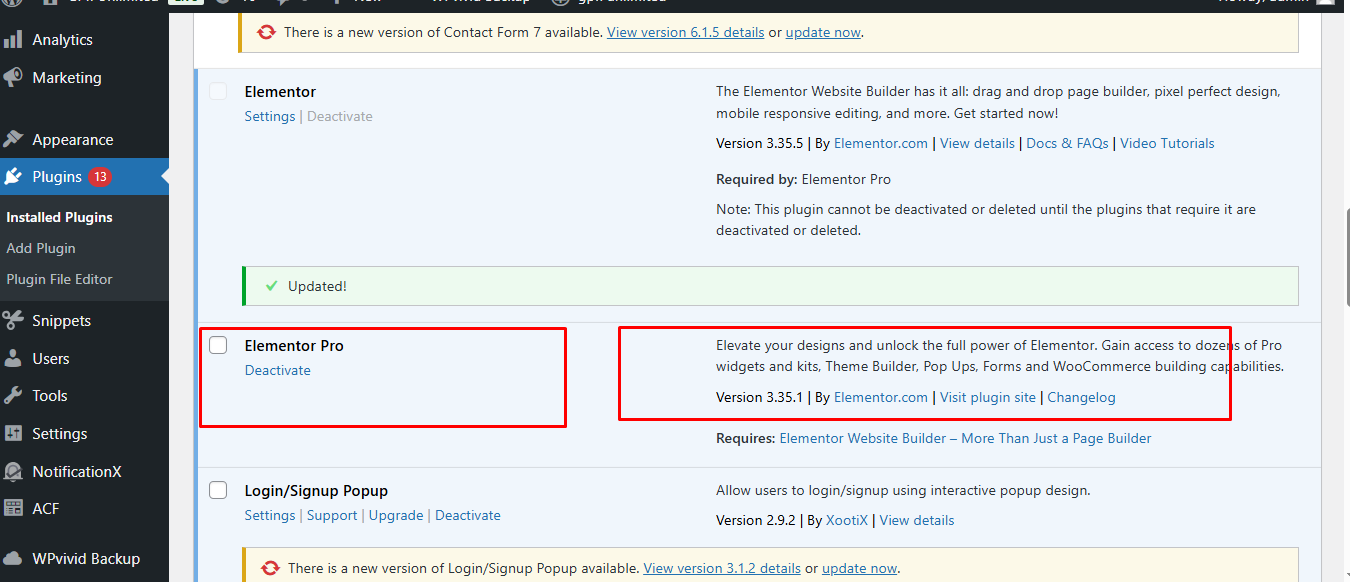Click the Analytics bar chart icon
Viewport: 1350px width, 582px height.
point(13,40)
